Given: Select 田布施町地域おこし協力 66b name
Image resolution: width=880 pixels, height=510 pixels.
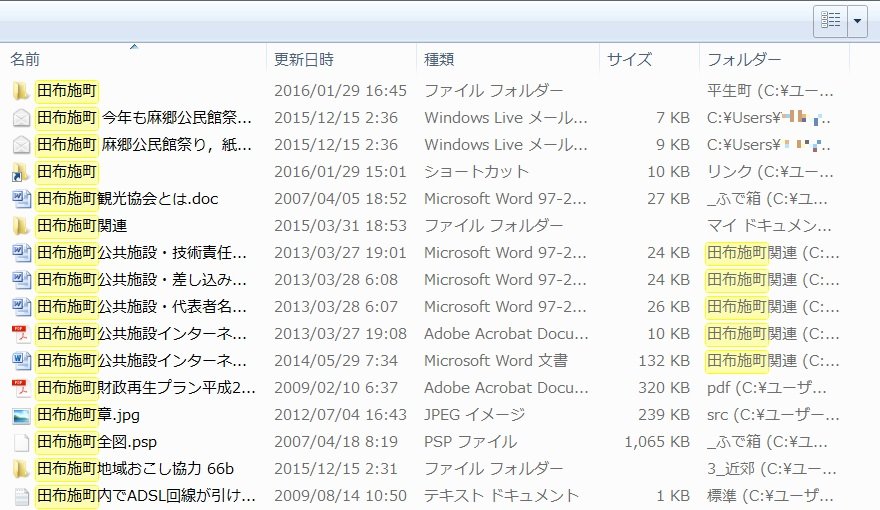Looking at the screenshot, I should coord(135,468).
